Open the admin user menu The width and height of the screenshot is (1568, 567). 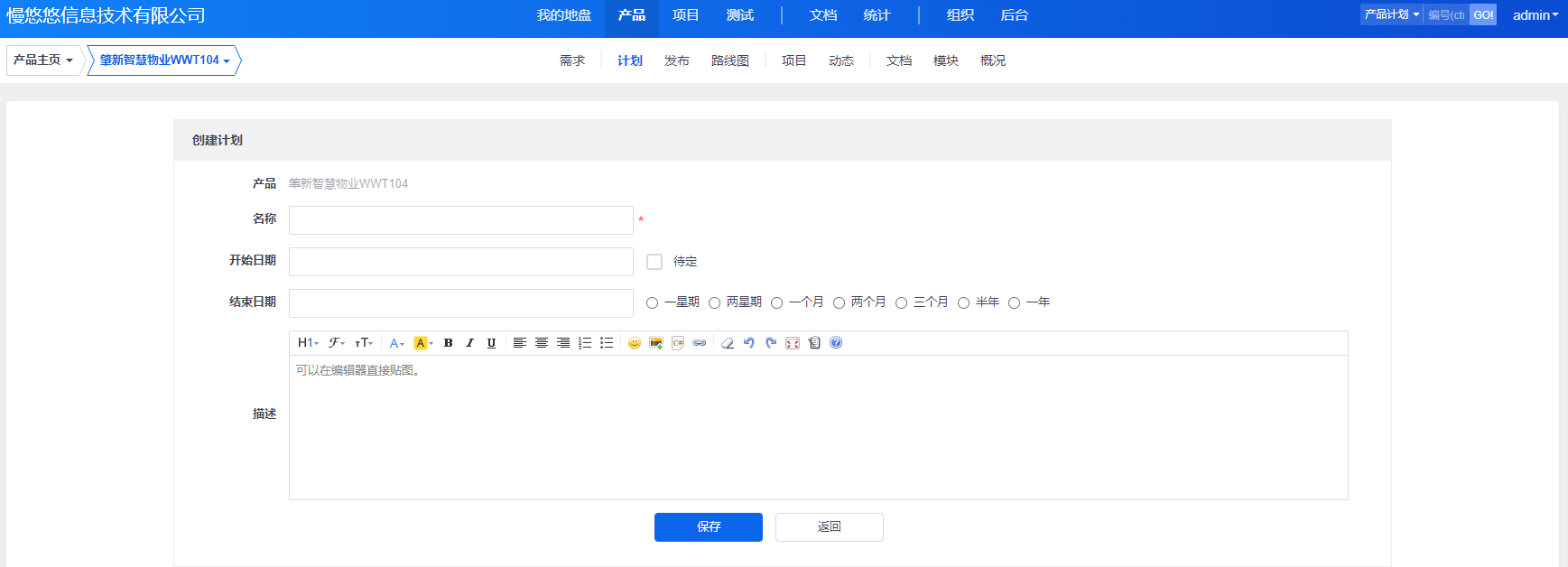[1535, 15]
